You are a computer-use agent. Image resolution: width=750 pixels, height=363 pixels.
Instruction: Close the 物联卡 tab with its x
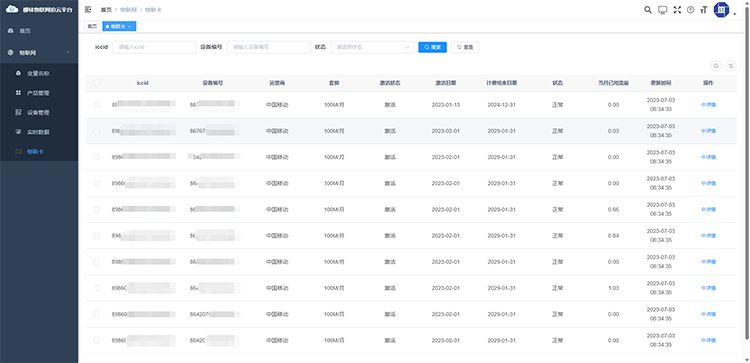point(130,26)
